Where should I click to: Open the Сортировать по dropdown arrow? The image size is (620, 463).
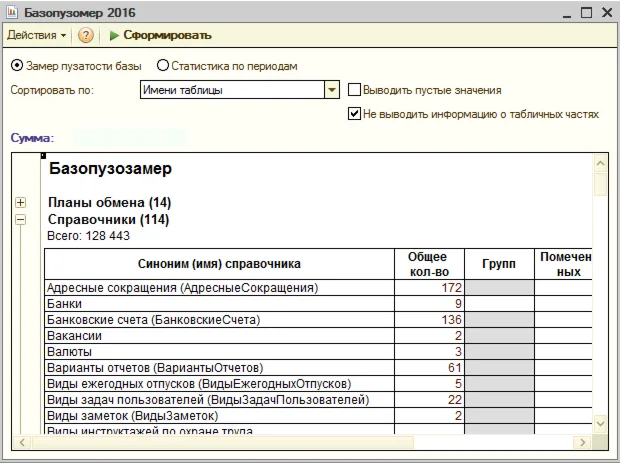333,90
